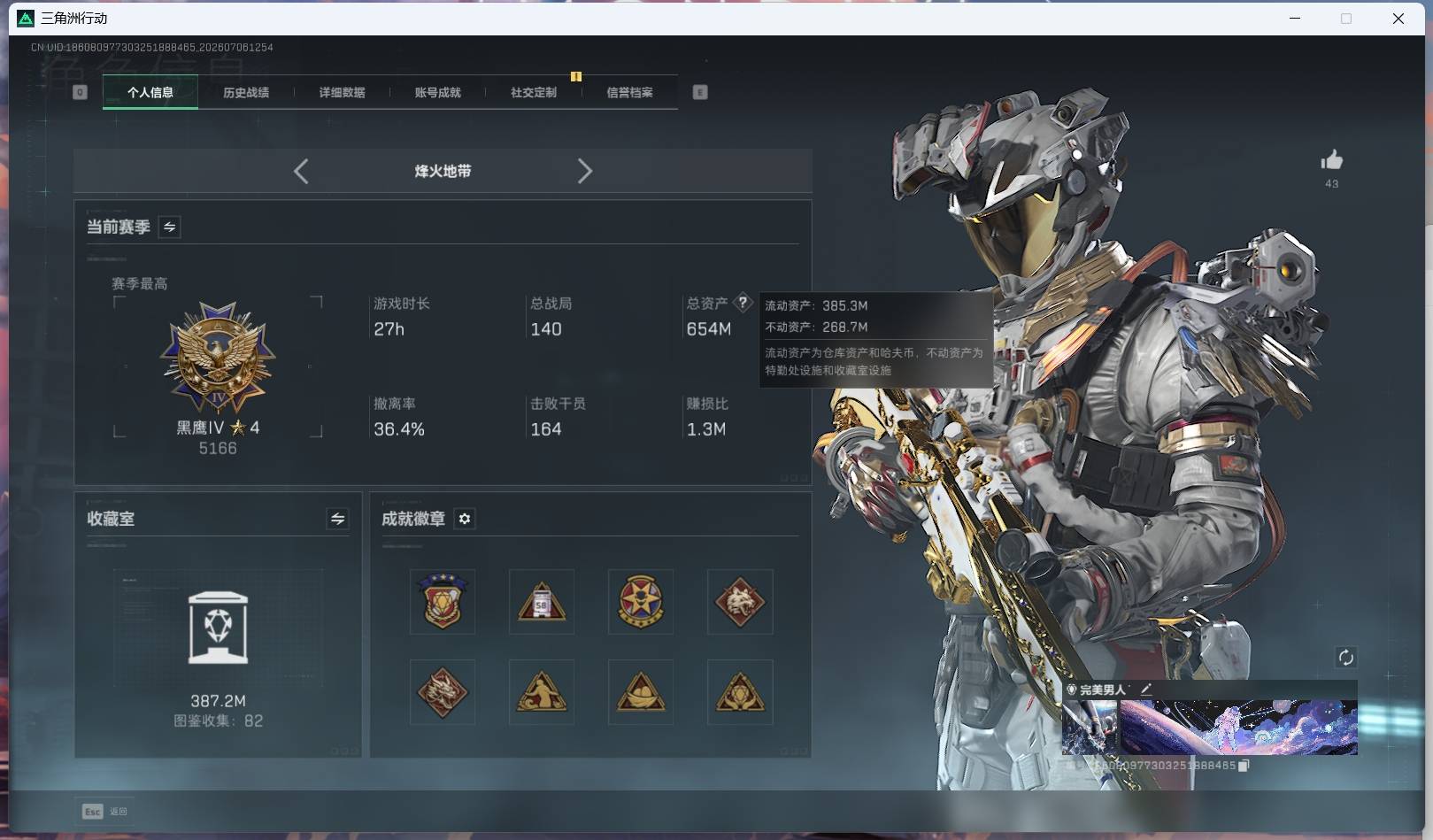Click the 图鉴收集: 82 text
The width and height of the screenshot is (1433, 840).
218,721
